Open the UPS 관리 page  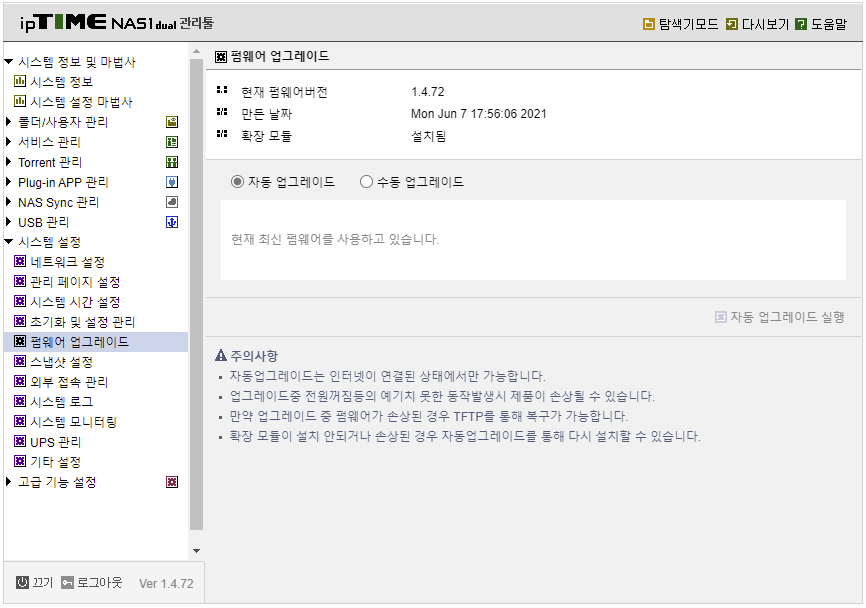click(55, 442)
